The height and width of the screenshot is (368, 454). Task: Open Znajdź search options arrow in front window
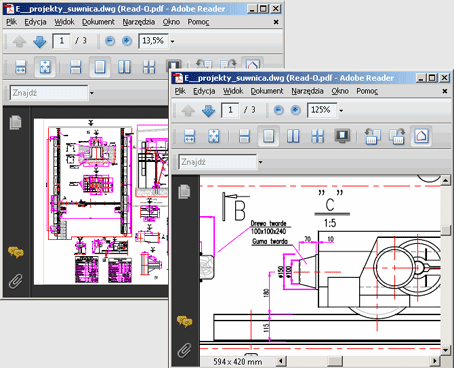tap(261, 162)
